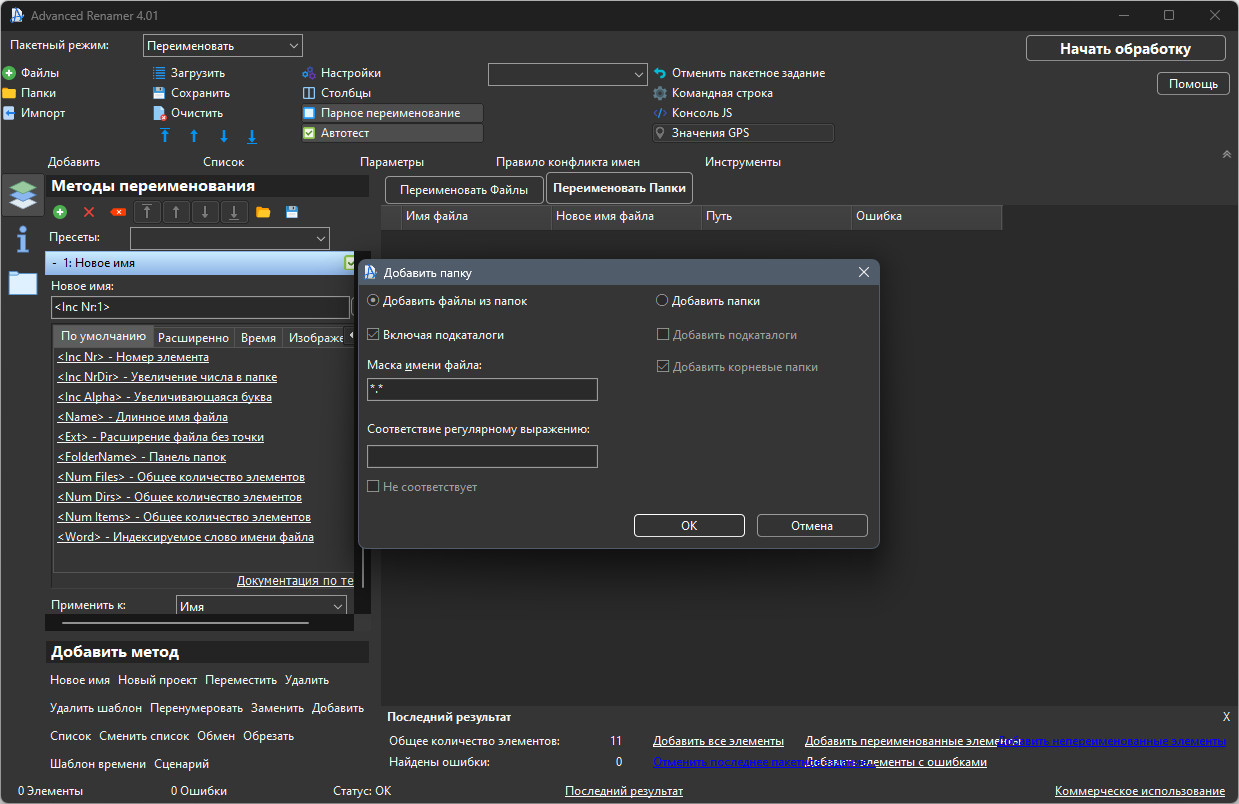Click the green add method icon
The height and width of the screenshot is (804, 1239).
60,212
